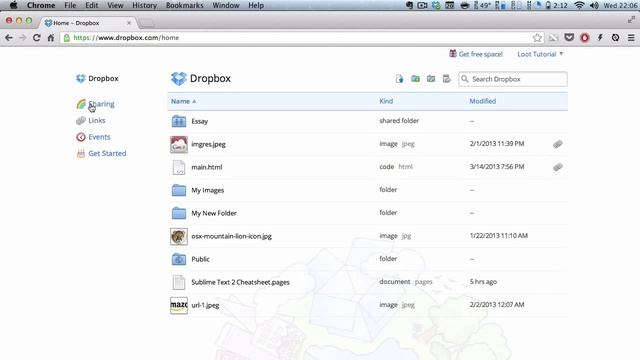Open the Sharing page link
Image resolution: width=640 pixels, height=360 pixels.
click(x=101, y=104)
